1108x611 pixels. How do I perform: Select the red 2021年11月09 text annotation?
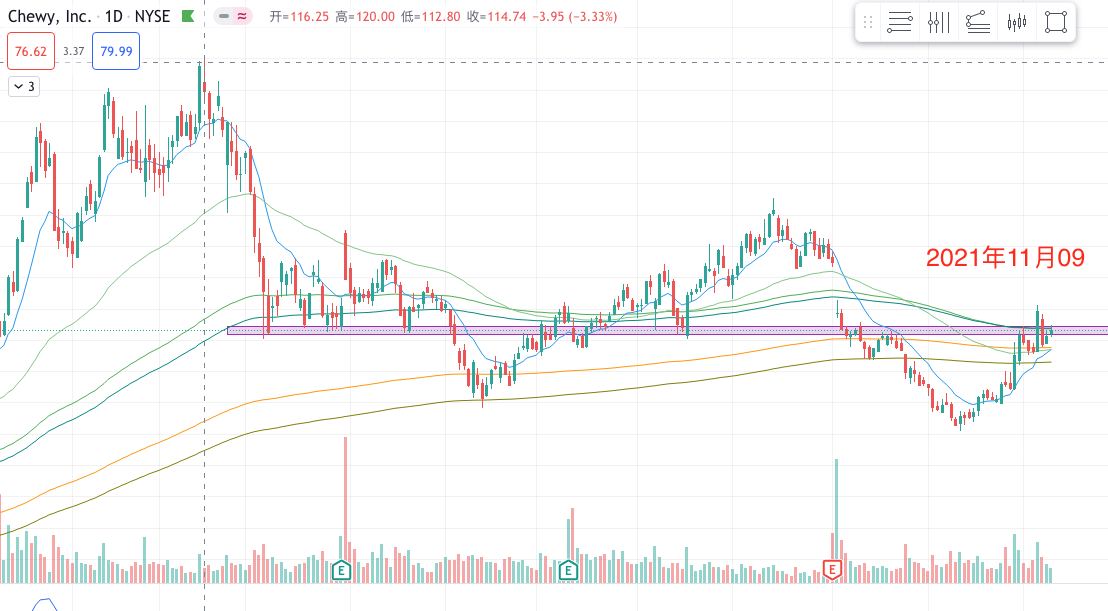1005,258
